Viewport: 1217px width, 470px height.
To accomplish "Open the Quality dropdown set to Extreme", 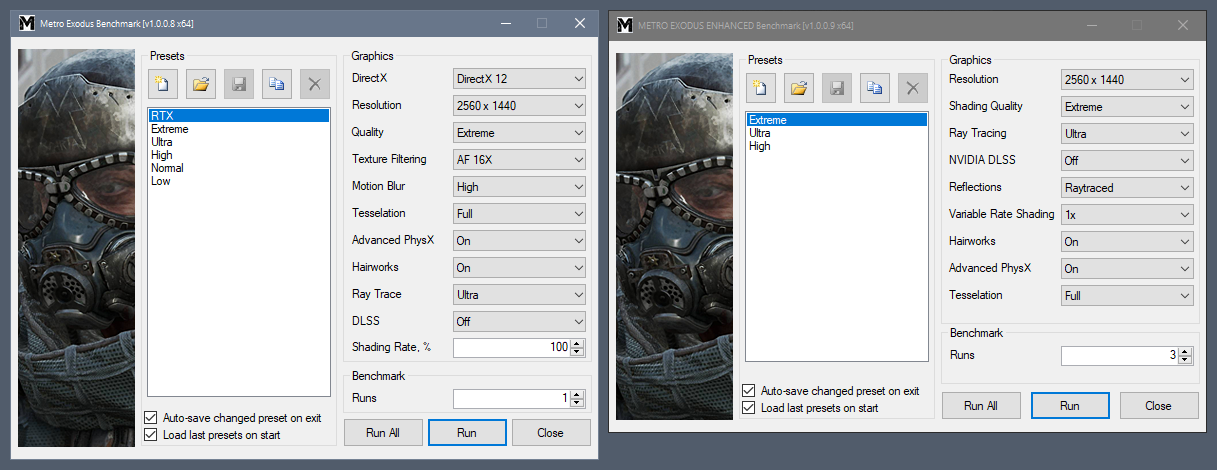I will (519, 132).
